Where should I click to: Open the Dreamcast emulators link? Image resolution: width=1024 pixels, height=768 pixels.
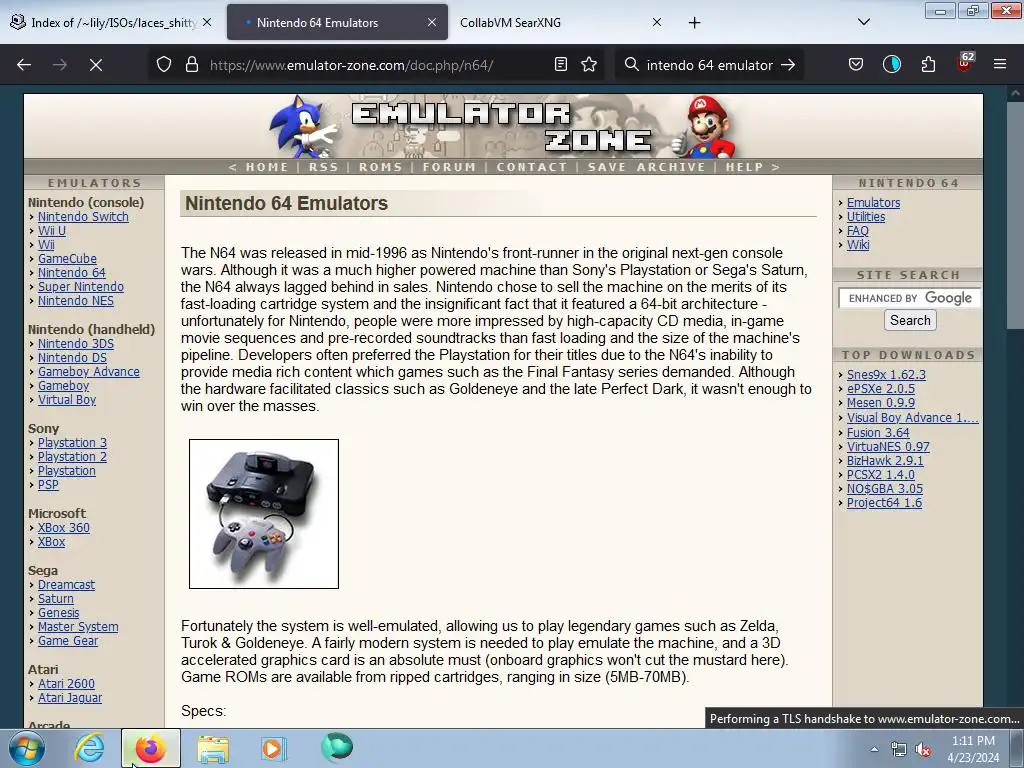point(66,584)
